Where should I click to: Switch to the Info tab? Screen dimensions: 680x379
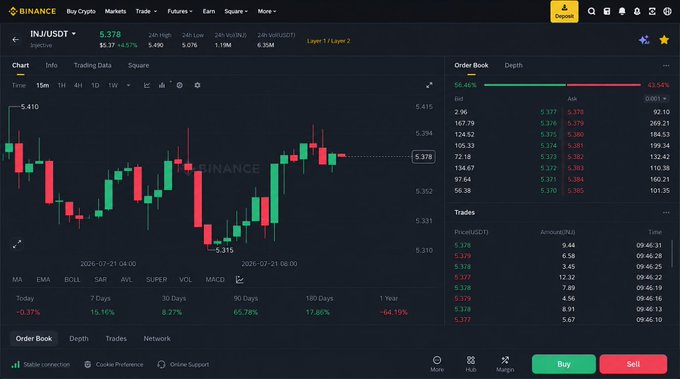pyautogui.click(x=51, y=65)
